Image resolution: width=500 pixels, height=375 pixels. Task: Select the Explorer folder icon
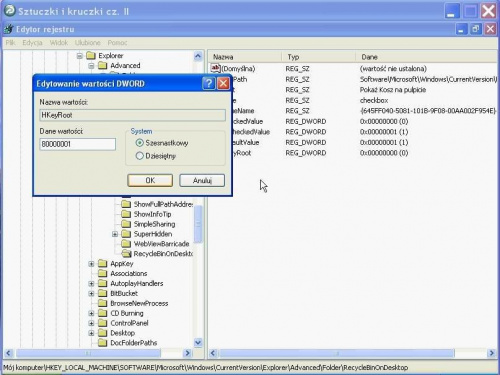91,55
